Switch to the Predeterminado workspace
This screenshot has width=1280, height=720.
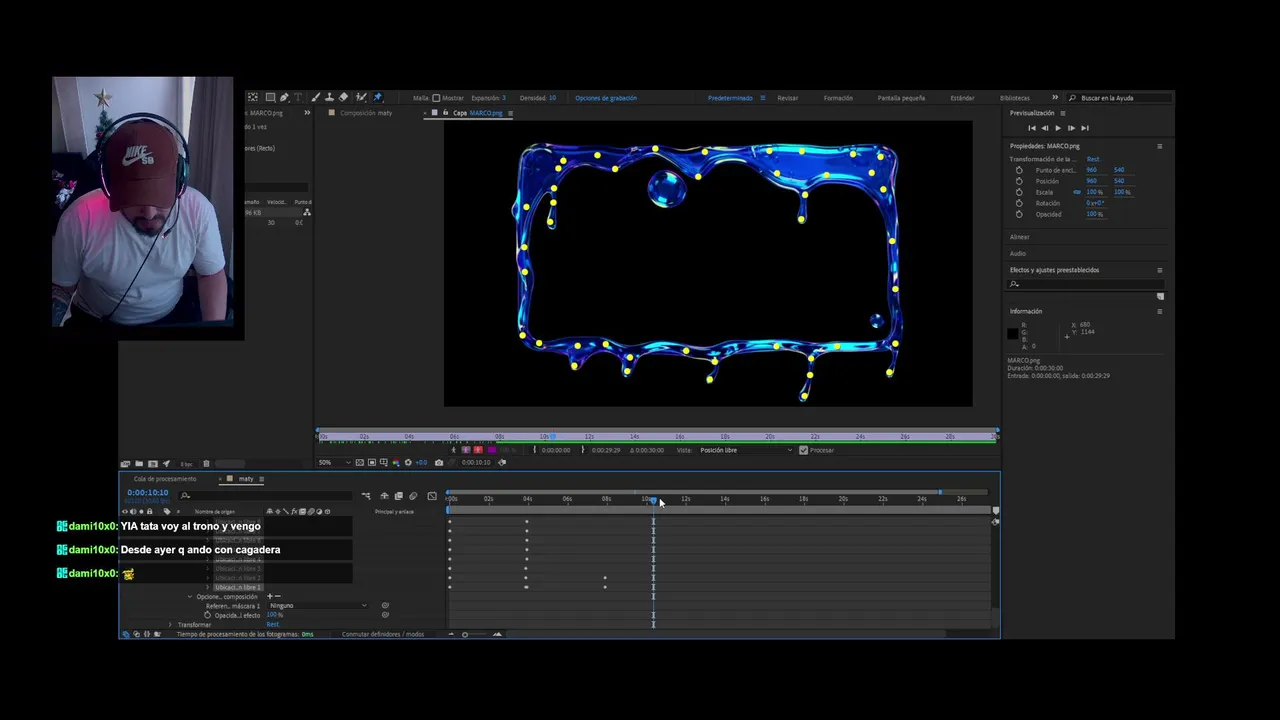coord(731,98)
